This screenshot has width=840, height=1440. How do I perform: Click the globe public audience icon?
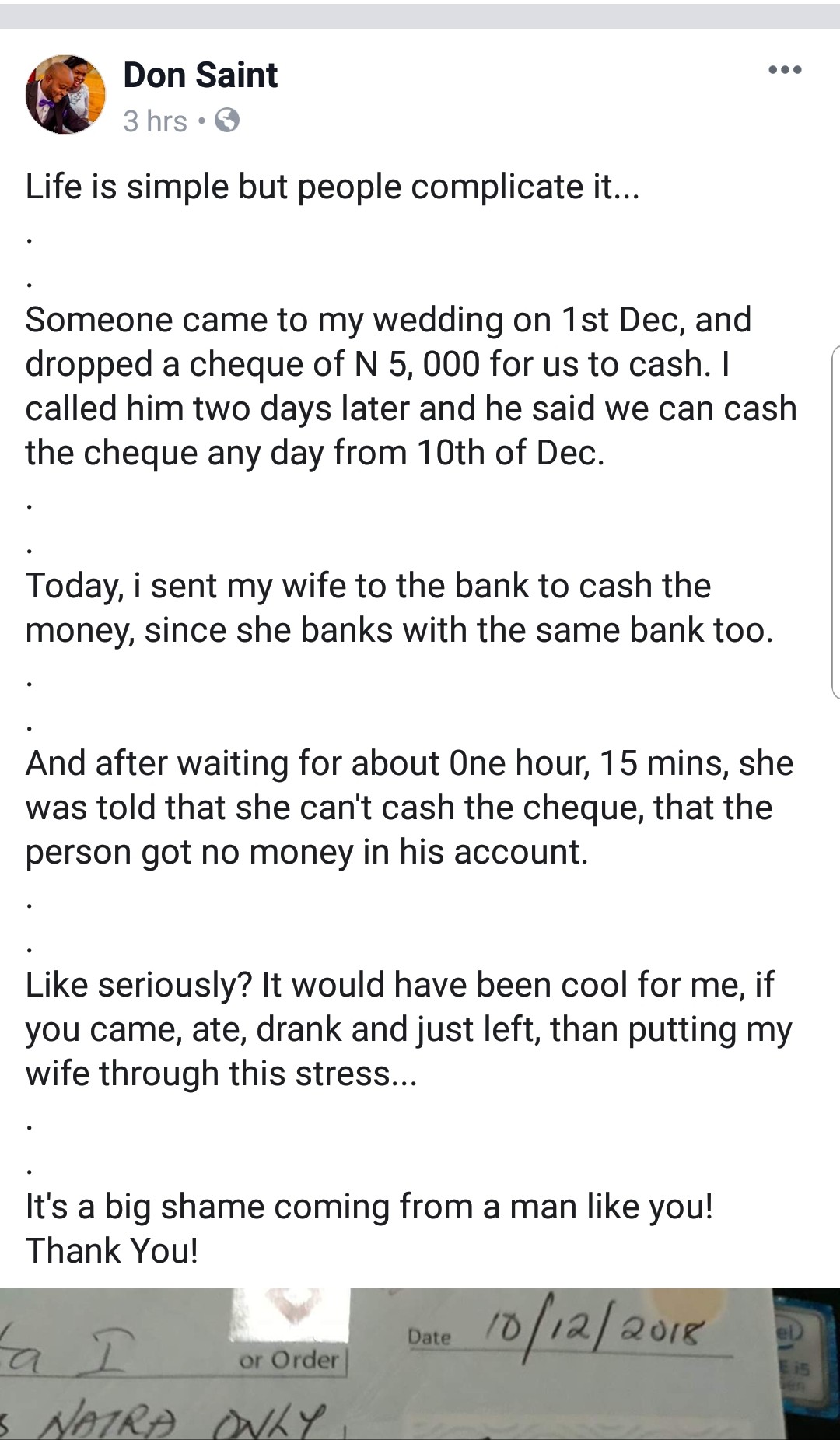coord(226,121)
